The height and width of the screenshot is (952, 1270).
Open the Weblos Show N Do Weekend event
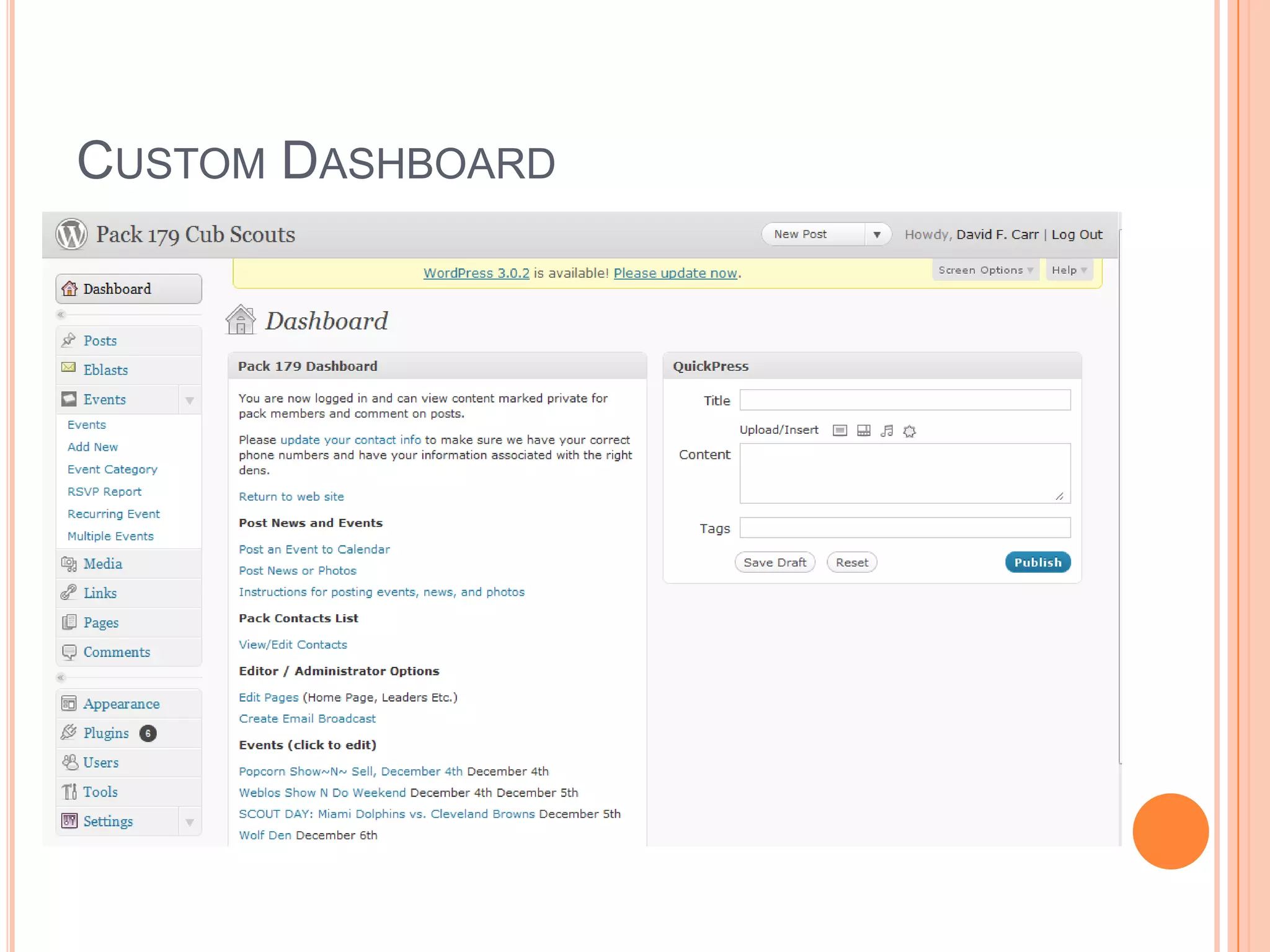pyautogui.click(x=322, y=793)
